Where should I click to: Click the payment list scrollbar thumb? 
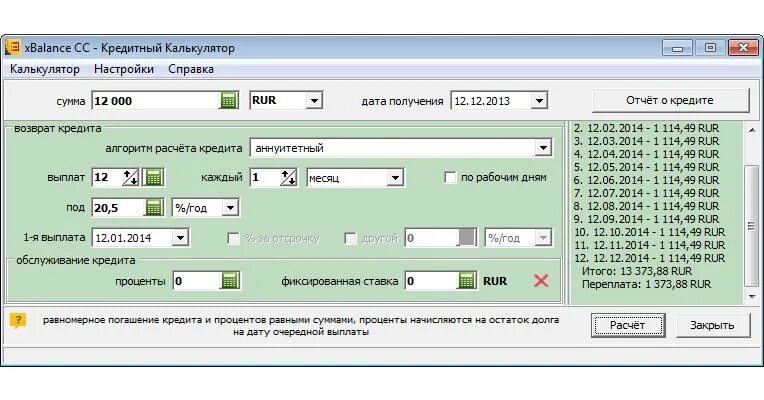point(752,226)
